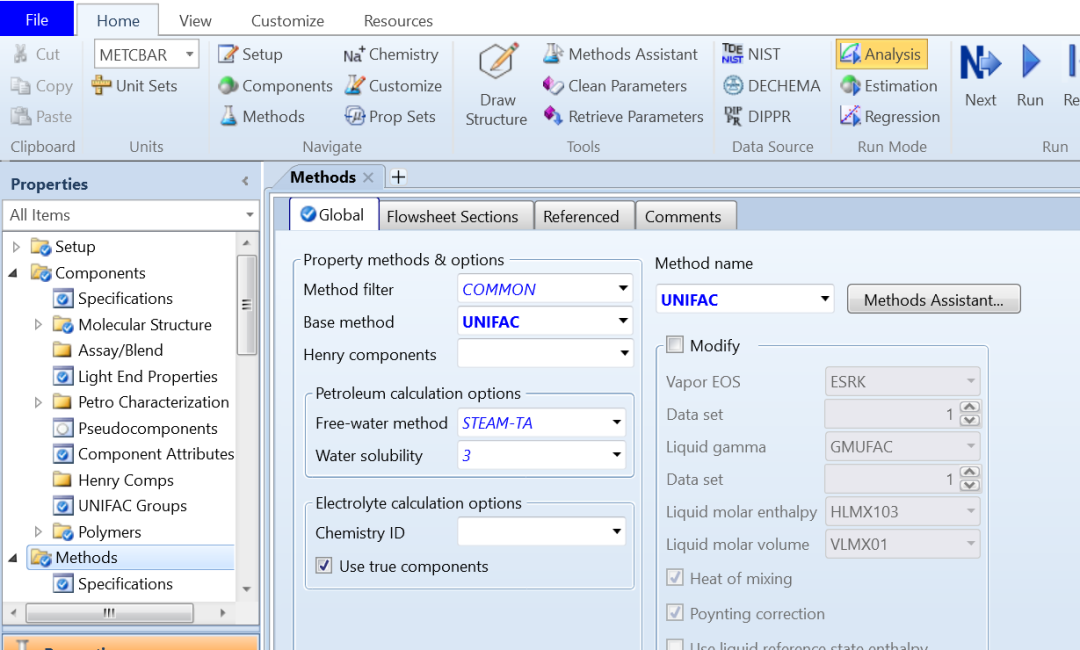Open the Base method dropdown
The height and width of the screenshot is (650, 1080).
point(623,322)
